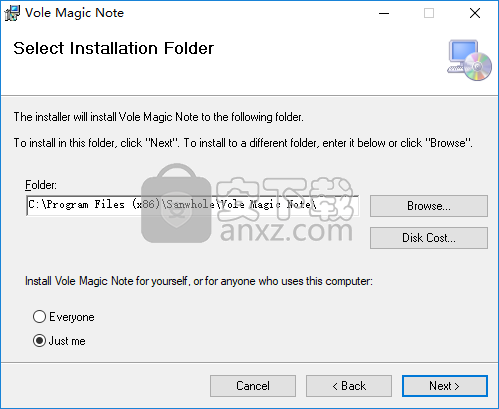This screenshot has width=499, height=409.
Task: Go to the previous step with Back
Action: [349, 386]
